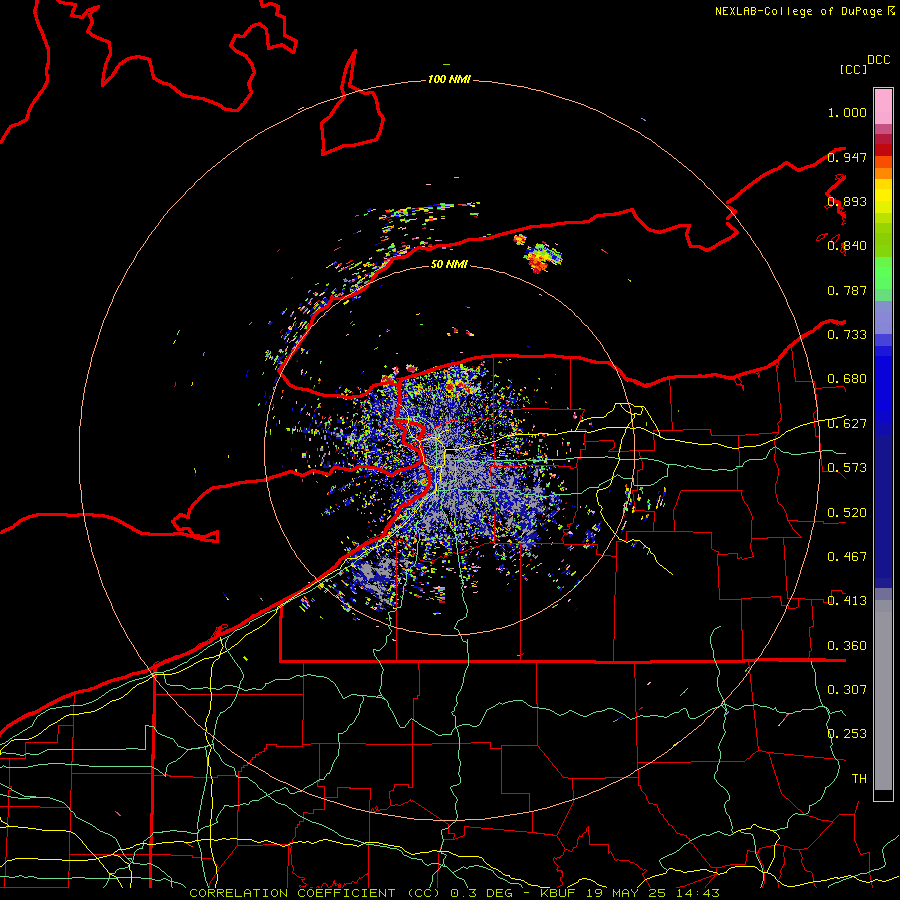The height and width of the screenshot is (900, 900).
Task: Click the KBUF station identifier in the caption
Action: [557, 893]
